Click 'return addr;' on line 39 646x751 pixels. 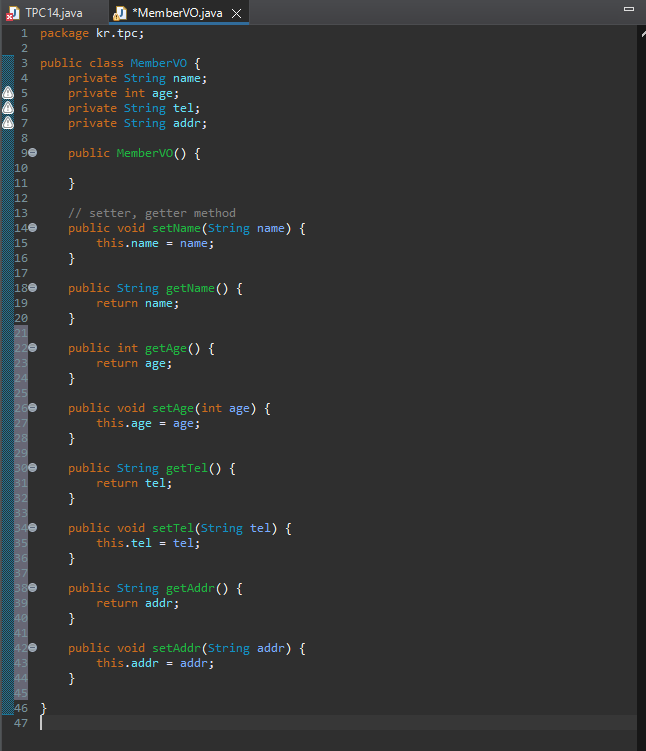click(x=137, y=603)
